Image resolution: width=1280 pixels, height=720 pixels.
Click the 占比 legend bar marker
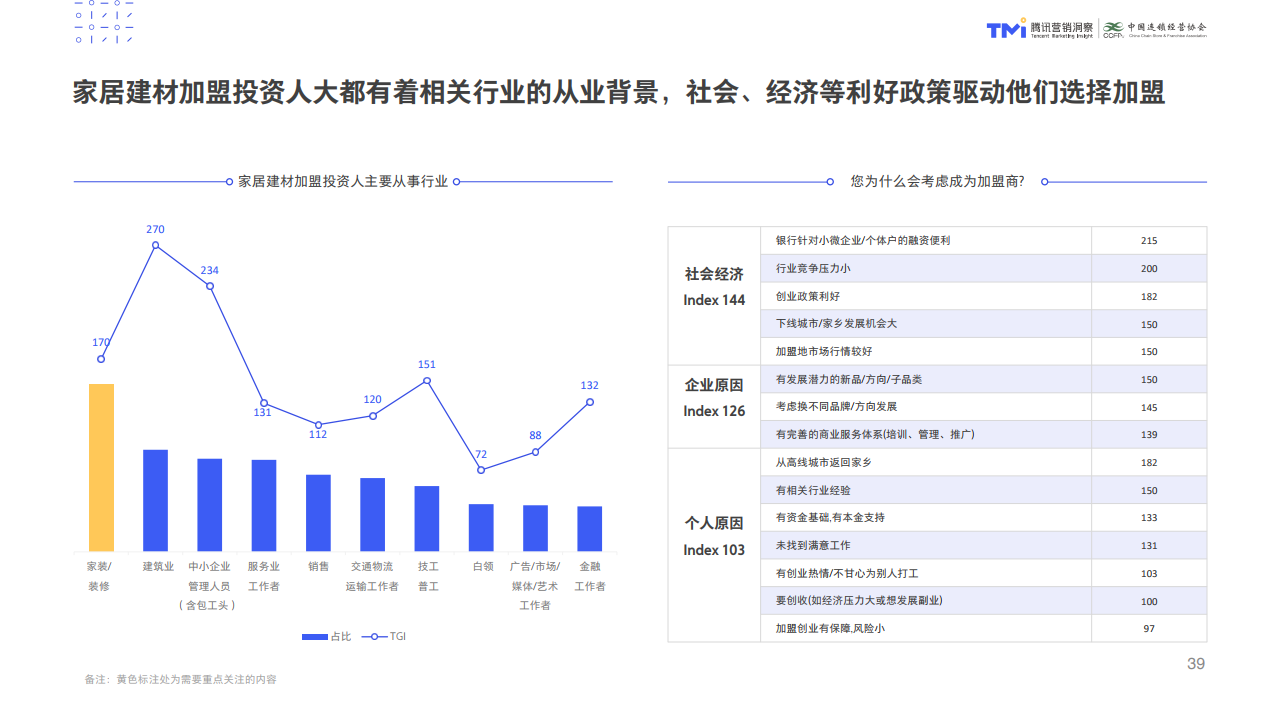pyautogui.click(x=314, y=637)
